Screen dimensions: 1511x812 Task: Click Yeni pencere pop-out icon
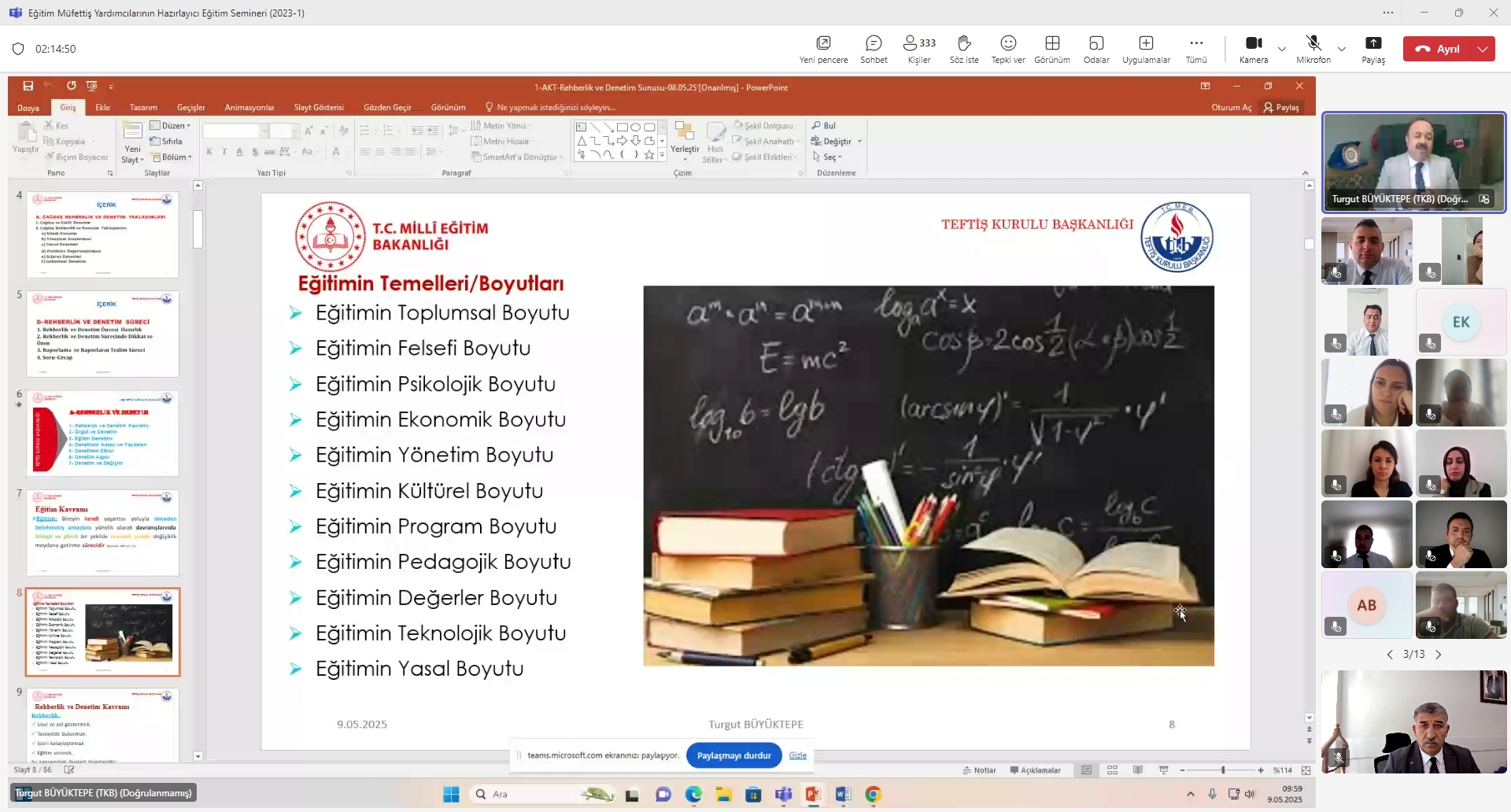pyautogui.click(x=824, y=42)
